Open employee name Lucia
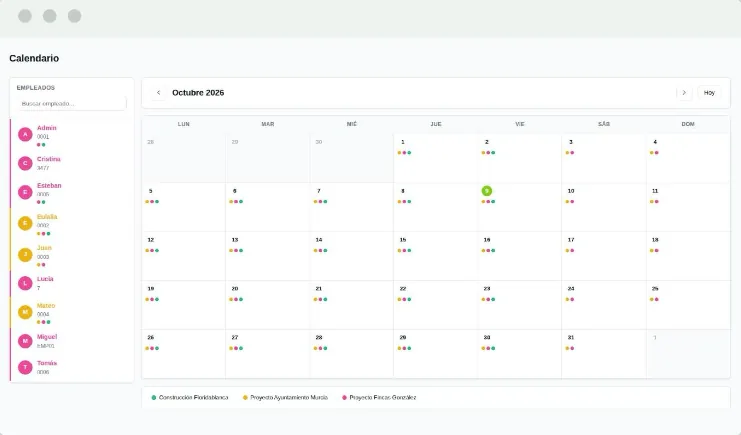741x435 pixels. click(x=45, y=279)
